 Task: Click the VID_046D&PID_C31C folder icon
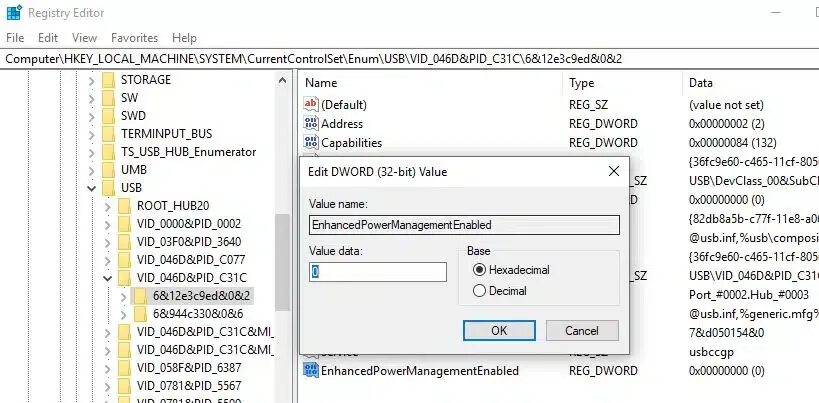[x=124, y=278]
